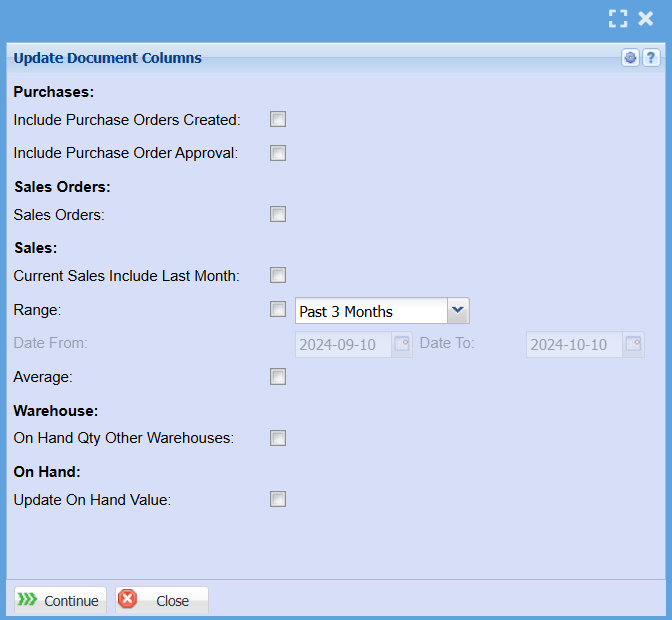Click the Current Sales Include Last Month label

click(x=126, y=276)
